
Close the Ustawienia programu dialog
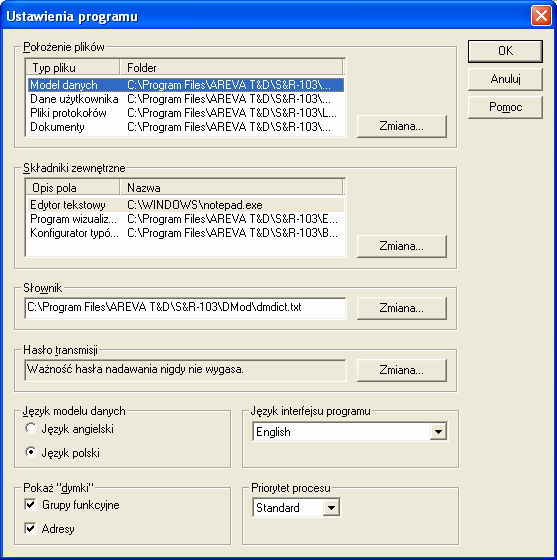click(541, 16)
